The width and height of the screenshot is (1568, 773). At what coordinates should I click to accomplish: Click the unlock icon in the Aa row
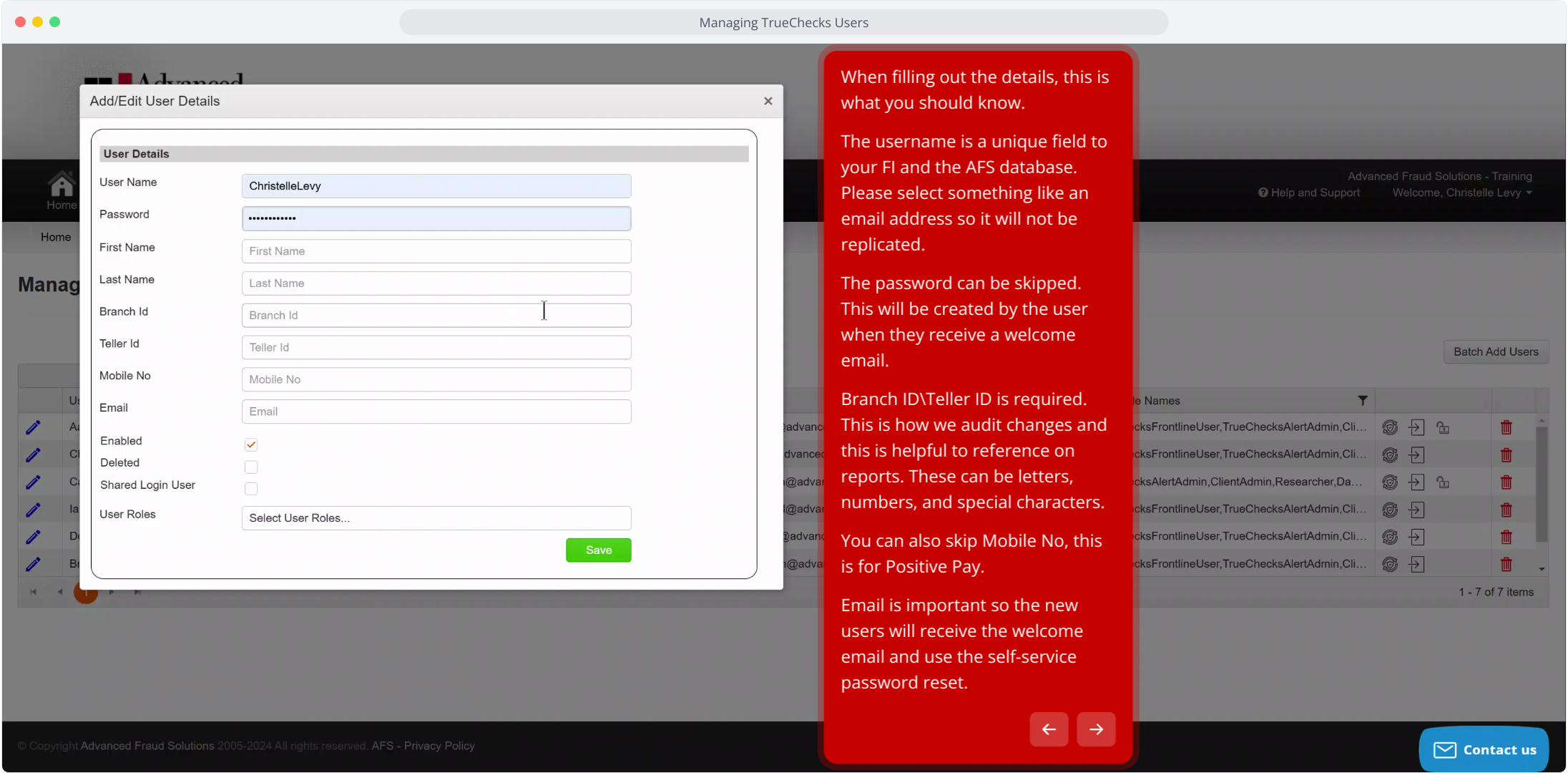pyautogui.click(x=1443, y=427)
